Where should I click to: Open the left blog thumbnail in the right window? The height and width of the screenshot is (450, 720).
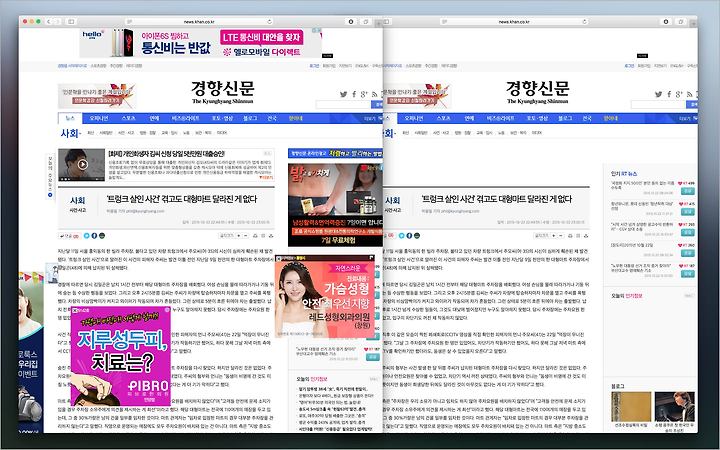[631, 407]
